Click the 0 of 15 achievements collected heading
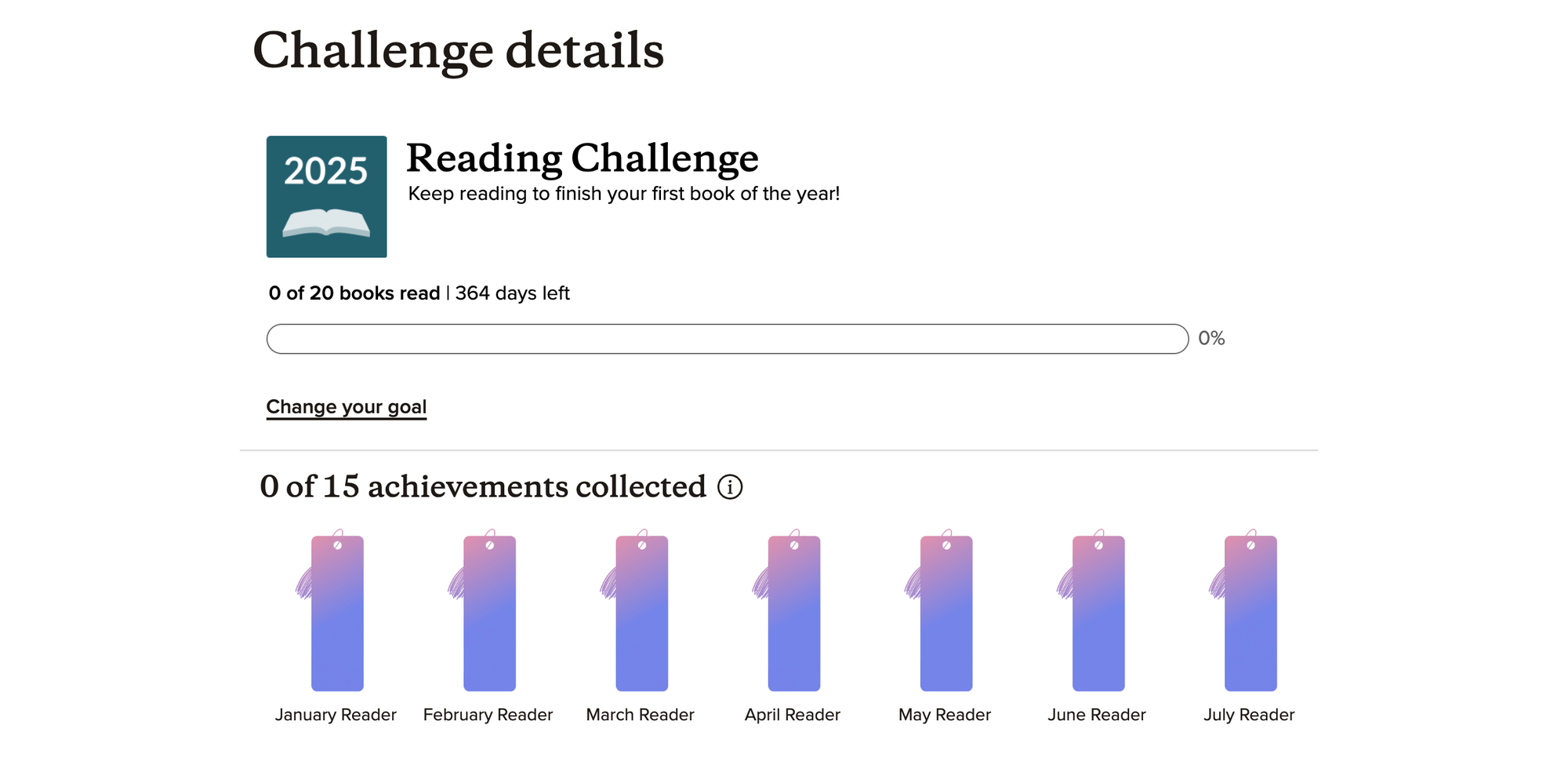This screenshot has width=1568, height=768. tap(484, 486)
